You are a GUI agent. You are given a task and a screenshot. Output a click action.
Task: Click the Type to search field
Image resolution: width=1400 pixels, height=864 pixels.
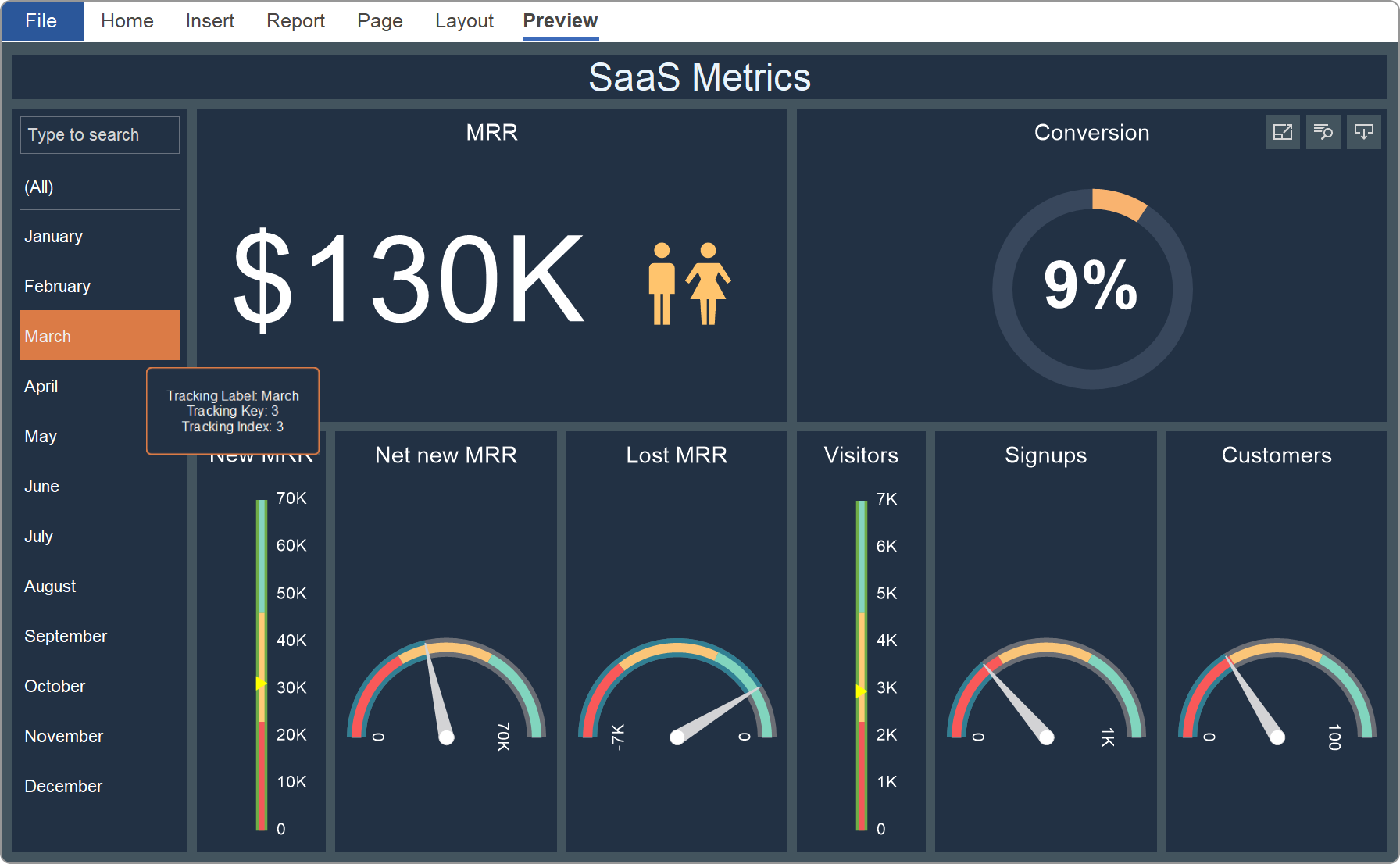(100, 135)
